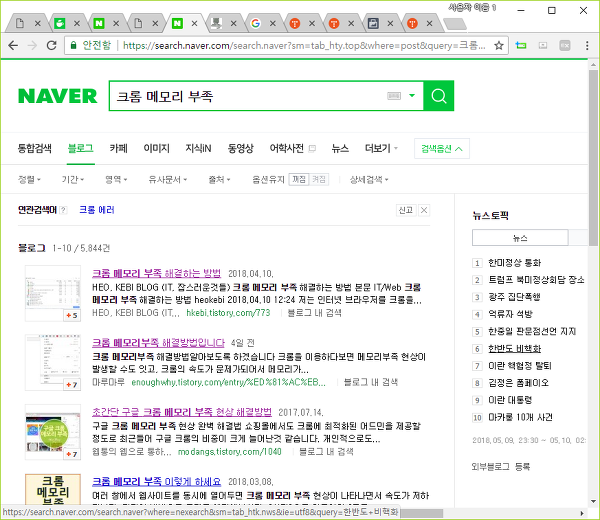This screenshot has height=520, width=600.
Task: Select the 동영상 search category
Action: click(241, 148)
